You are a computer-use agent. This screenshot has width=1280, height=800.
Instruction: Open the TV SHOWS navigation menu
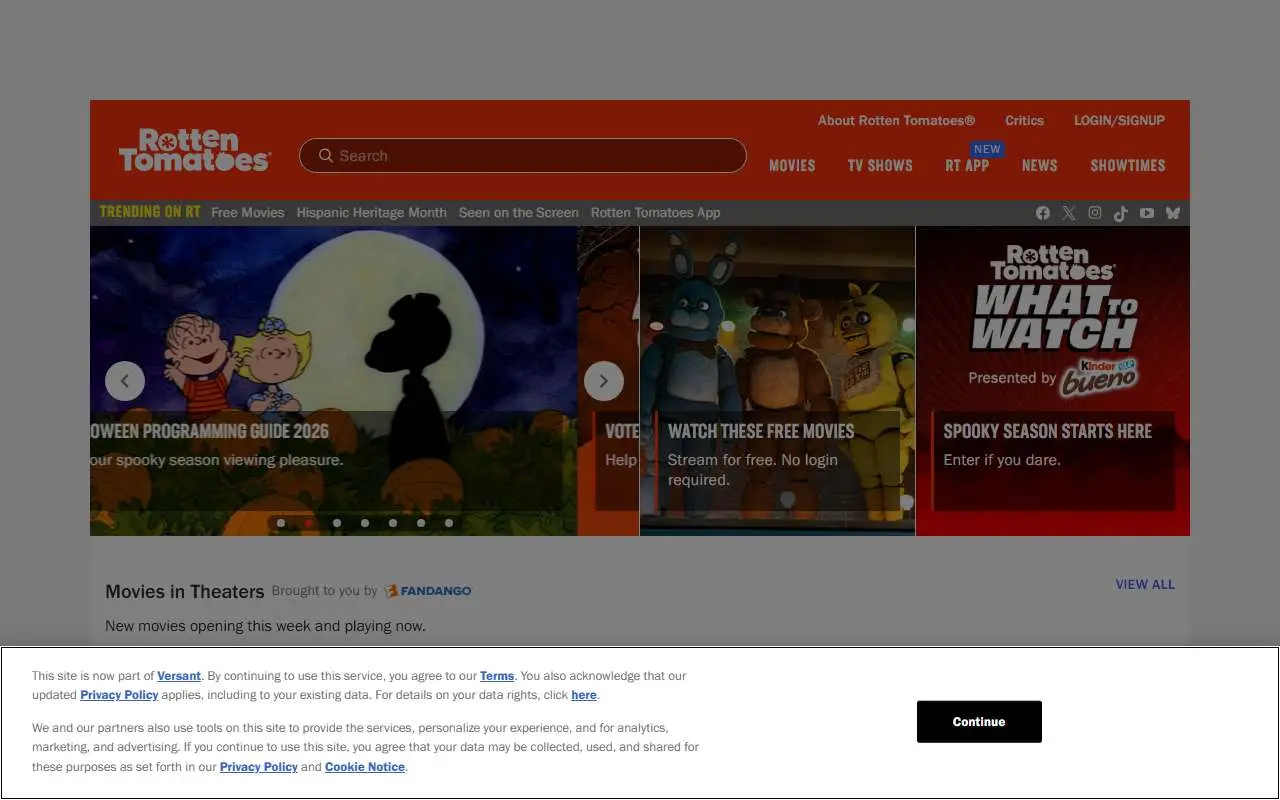880,166
